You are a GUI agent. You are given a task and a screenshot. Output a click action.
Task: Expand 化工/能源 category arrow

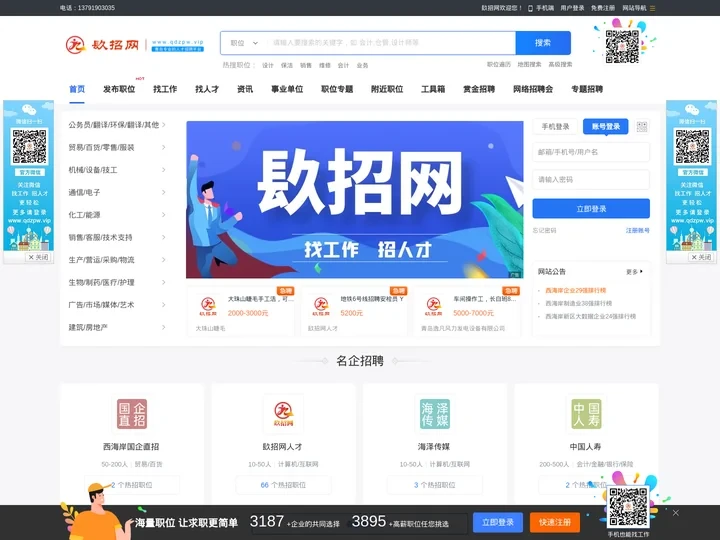point(164,214)
